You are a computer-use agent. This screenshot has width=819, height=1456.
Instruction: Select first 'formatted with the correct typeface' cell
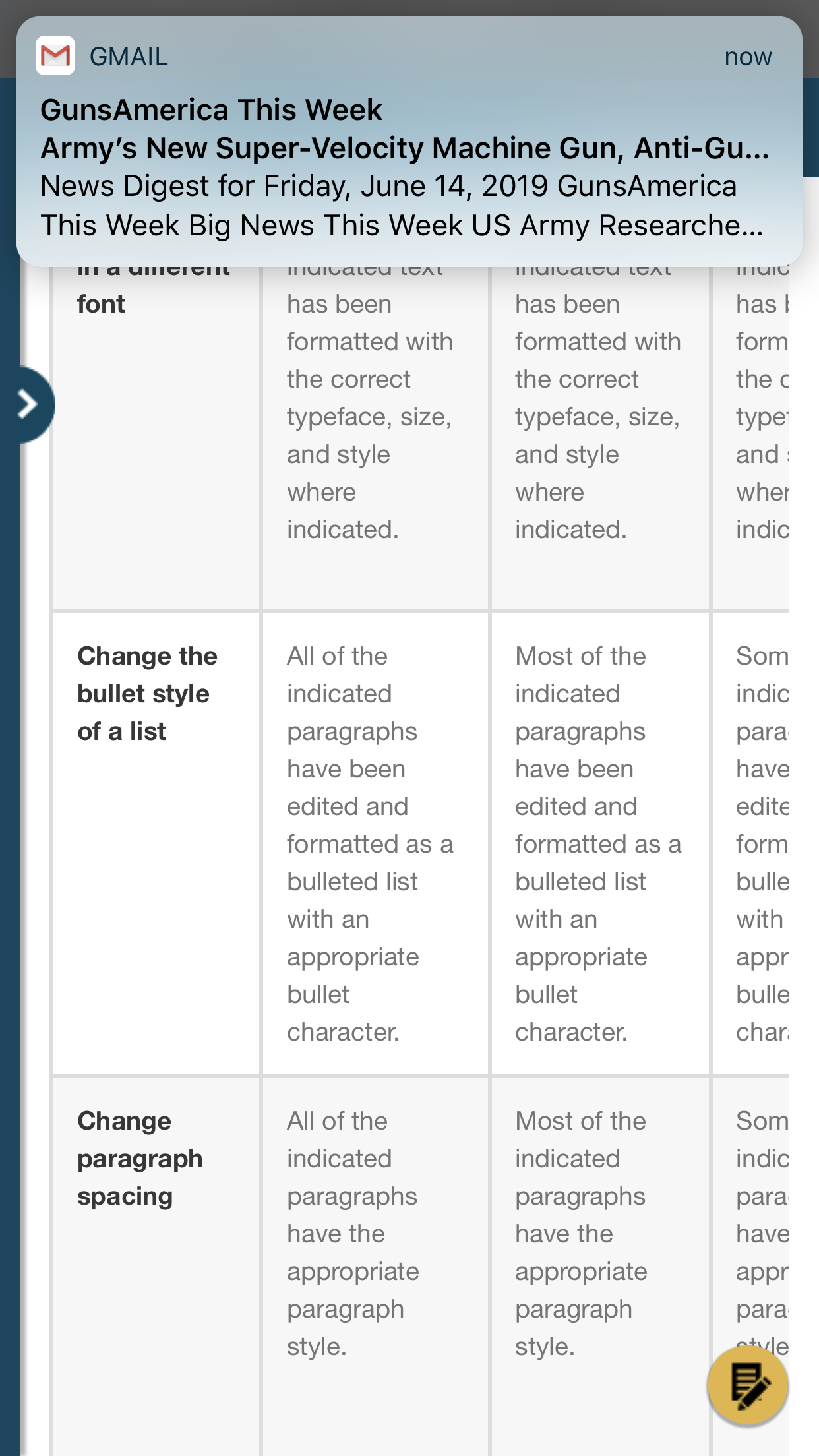click(x=375, y=435)
